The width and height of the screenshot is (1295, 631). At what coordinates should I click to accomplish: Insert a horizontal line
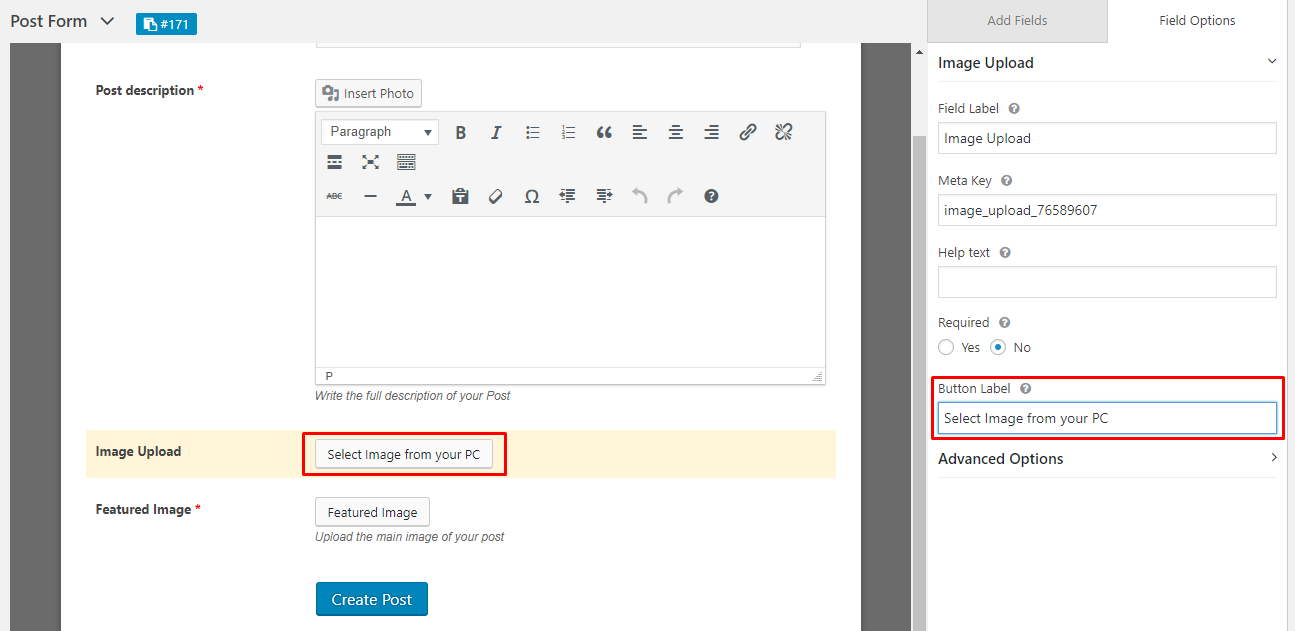point(371,196)
